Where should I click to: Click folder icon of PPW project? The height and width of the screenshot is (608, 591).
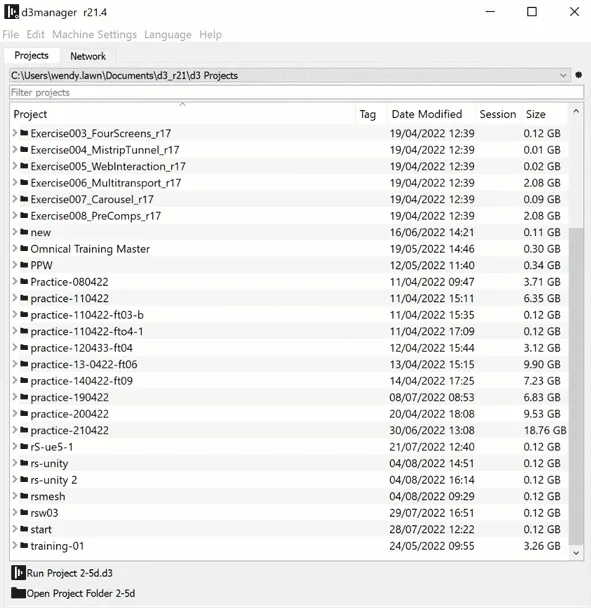(x=24, y=265)
